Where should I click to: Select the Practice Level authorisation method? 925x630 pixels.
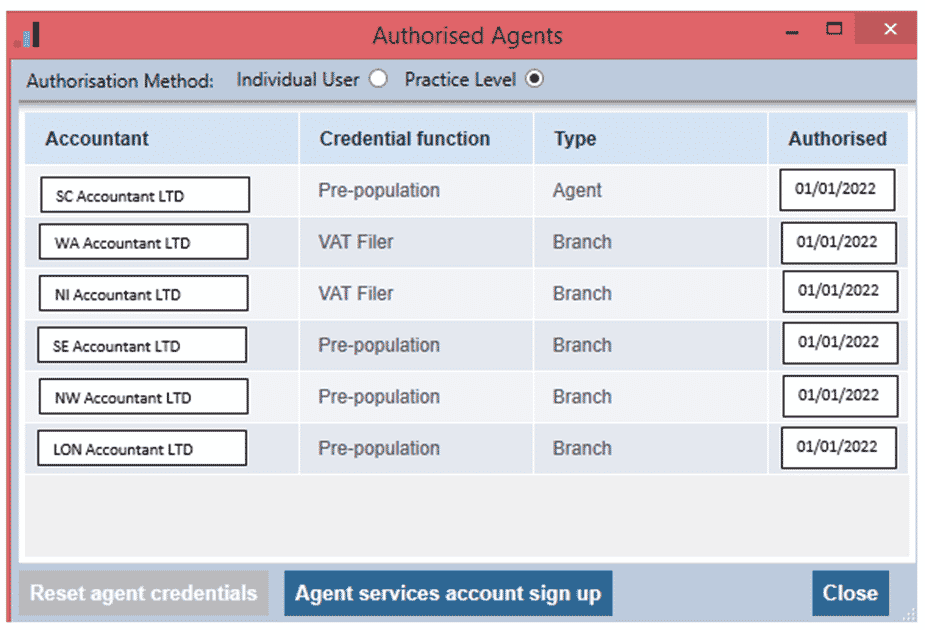click(x=535, y=78)
